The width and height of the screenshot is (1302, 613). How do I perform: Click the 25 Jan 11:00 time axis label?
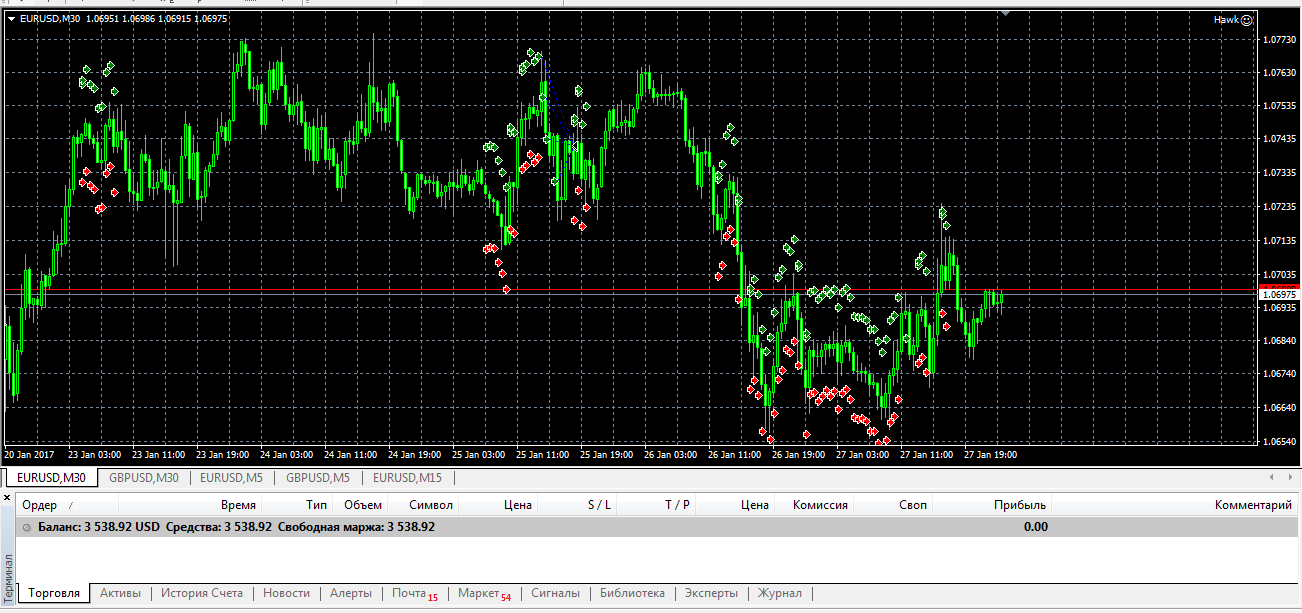pos(542,455)
